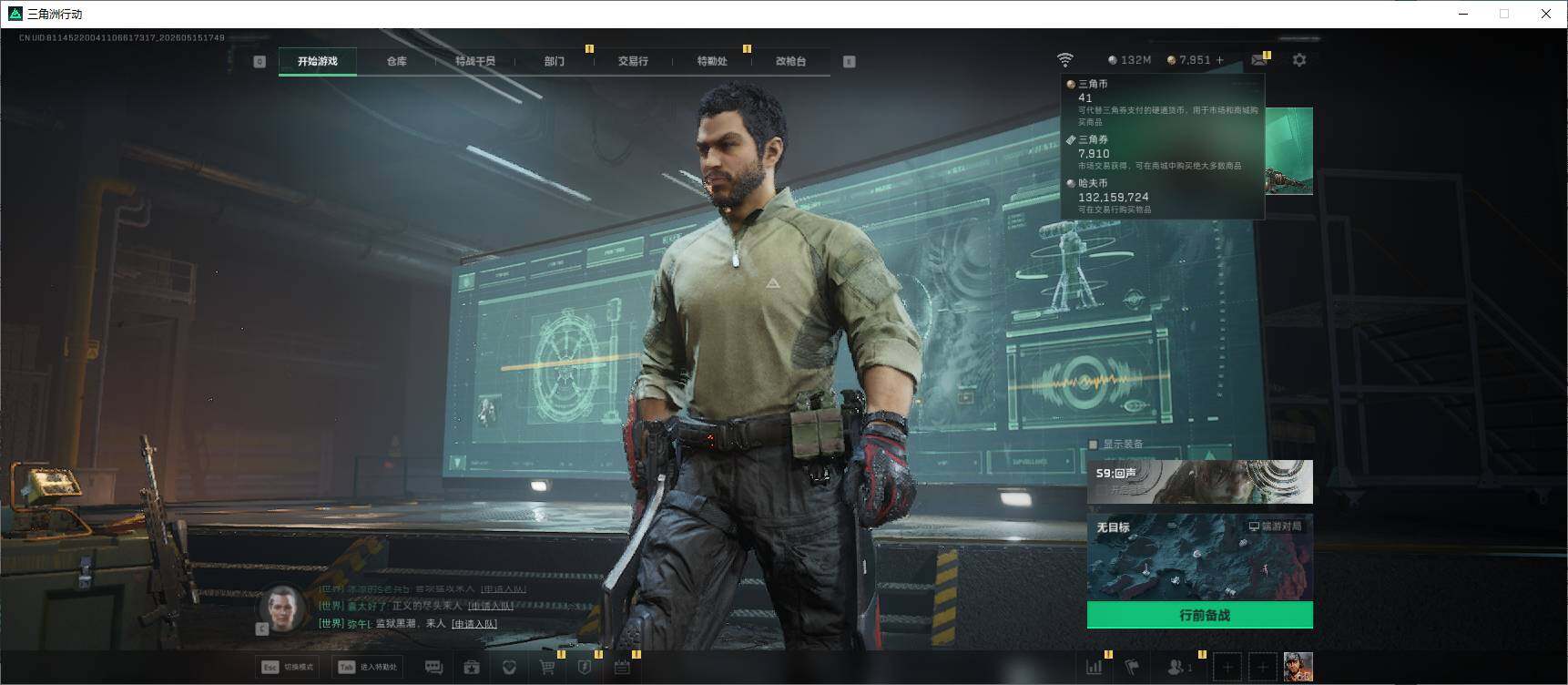Click the Tab 进入特勤处 button
Image resolution: width=1568 pixels, height=685 pixels.
368,668
